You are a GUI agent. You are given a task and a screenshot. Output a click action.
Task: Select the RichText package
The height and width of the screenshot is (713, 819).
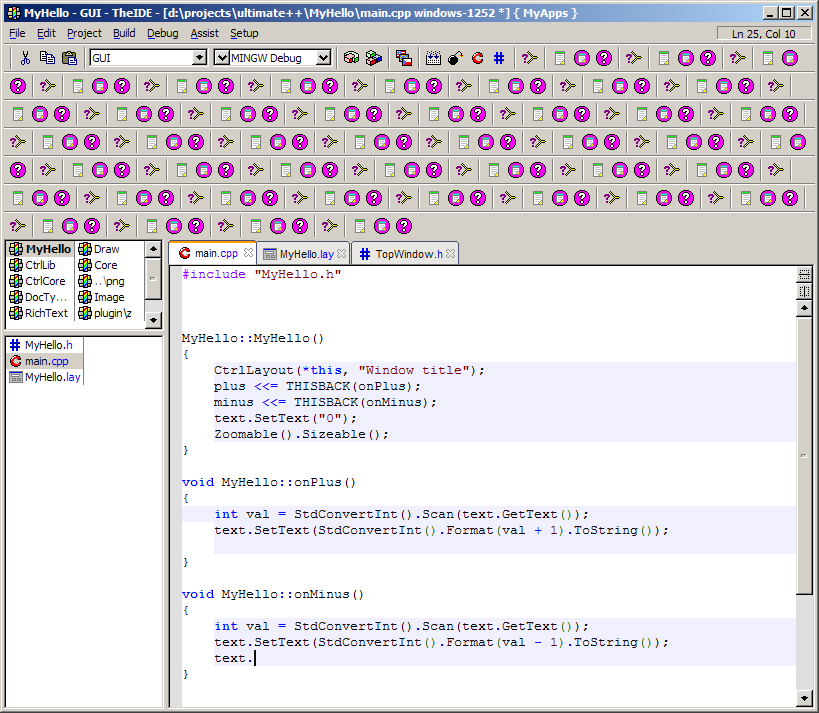pyautogui.click(x=46, y=313)
